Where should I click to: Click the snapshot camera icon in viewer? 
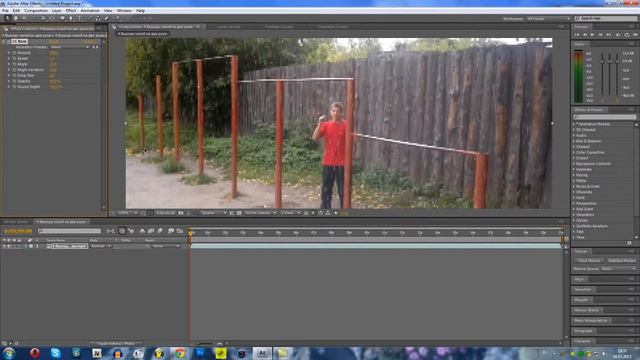tap(180, 213)
